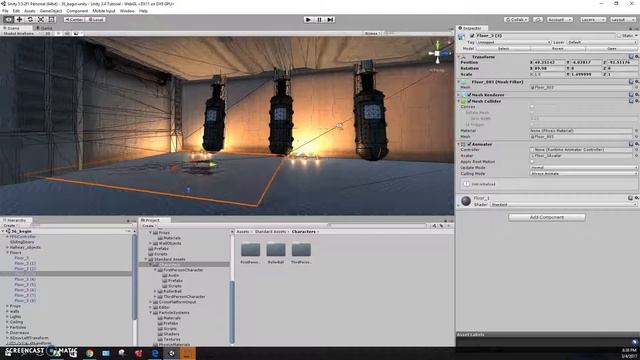
Task: Select the Rotate tool in toolbar
Action: click(x=30, y=20)
